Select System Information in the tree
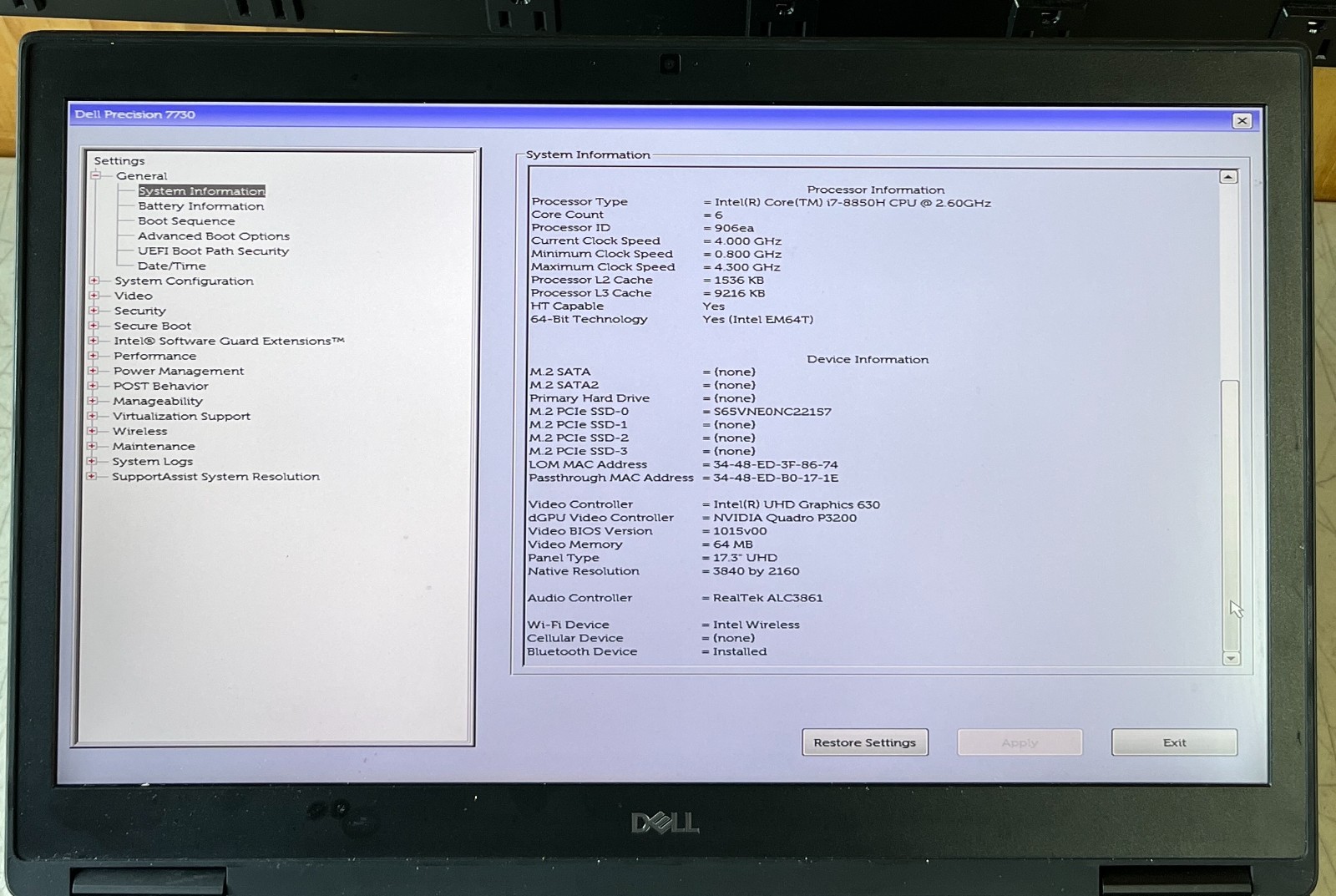1336x896 pixels. pyautogui.click(x=201, y=191)
